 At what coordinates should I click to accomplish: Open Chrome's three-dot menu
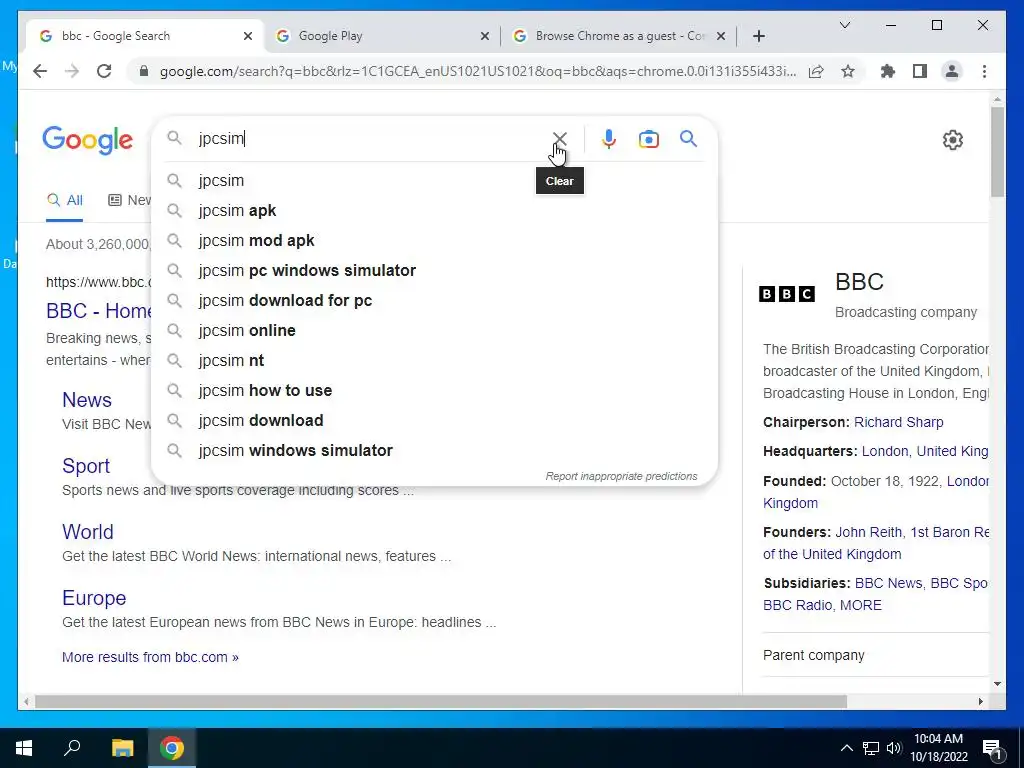click(984, 71)
